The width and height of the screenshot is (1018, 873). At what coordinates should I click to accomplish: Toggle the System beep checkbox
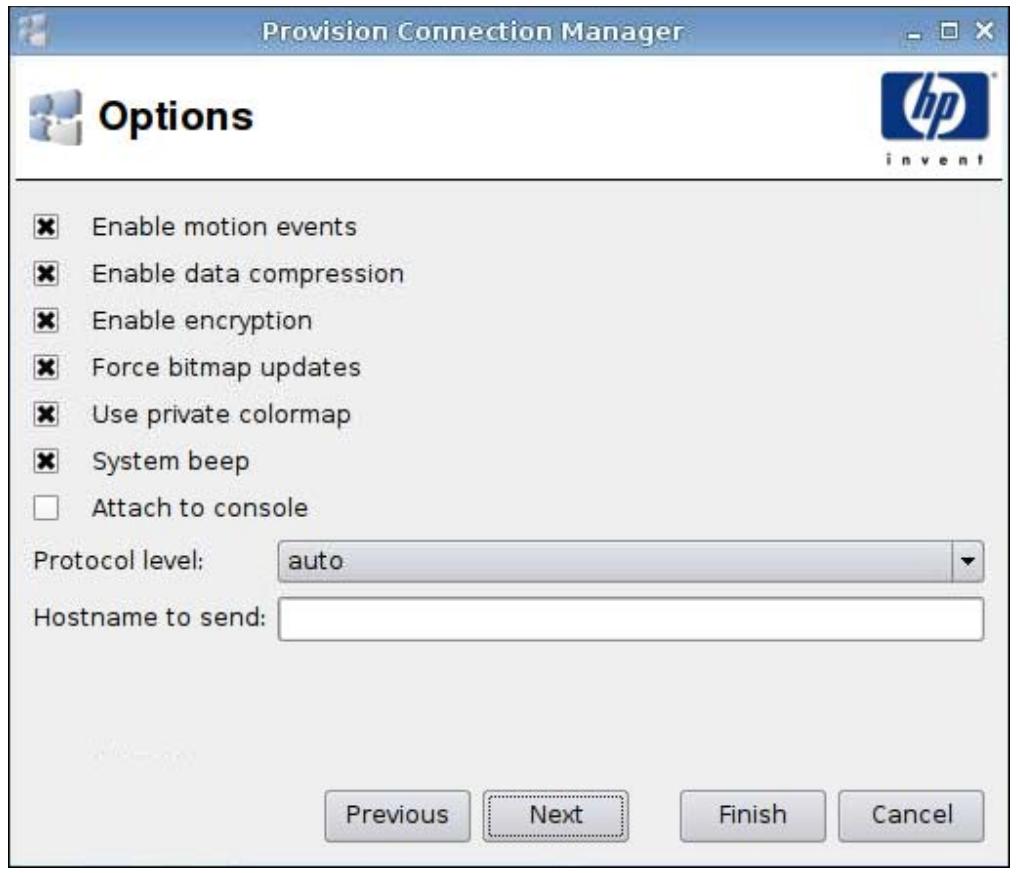click(x=46, y=461)
